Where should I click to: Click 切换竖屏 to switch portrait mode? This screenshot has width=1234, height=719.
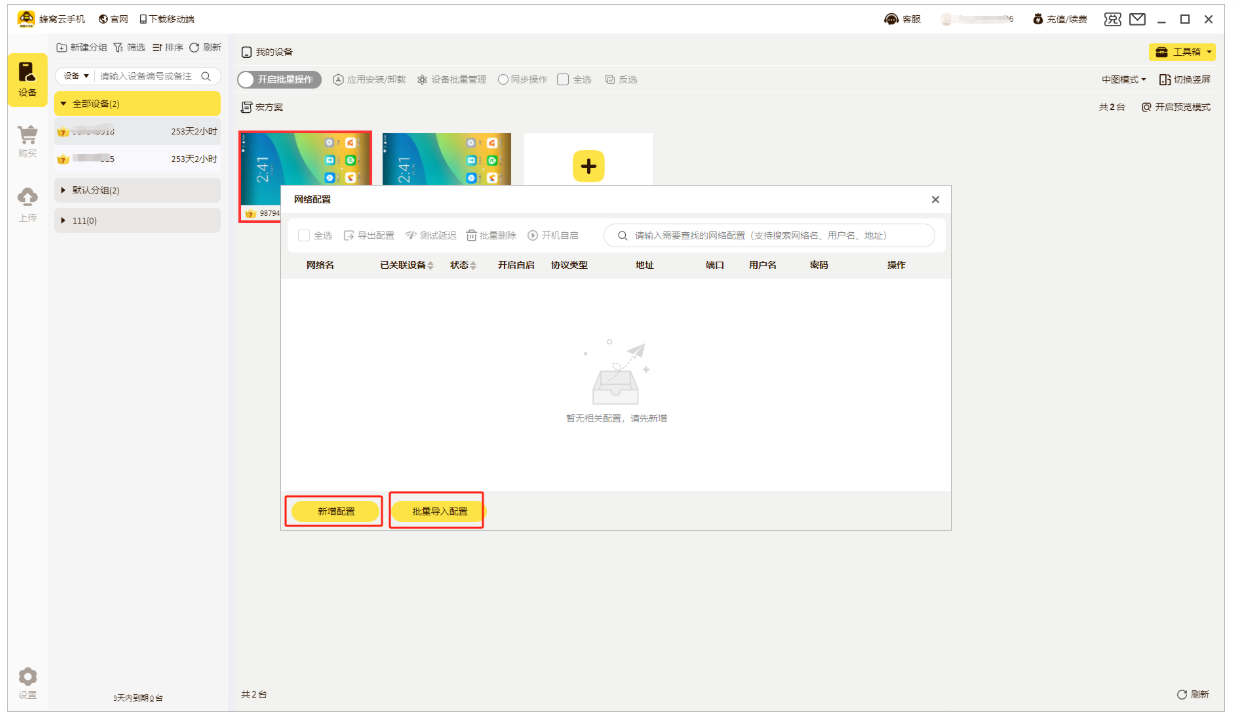click(1186, 78)
